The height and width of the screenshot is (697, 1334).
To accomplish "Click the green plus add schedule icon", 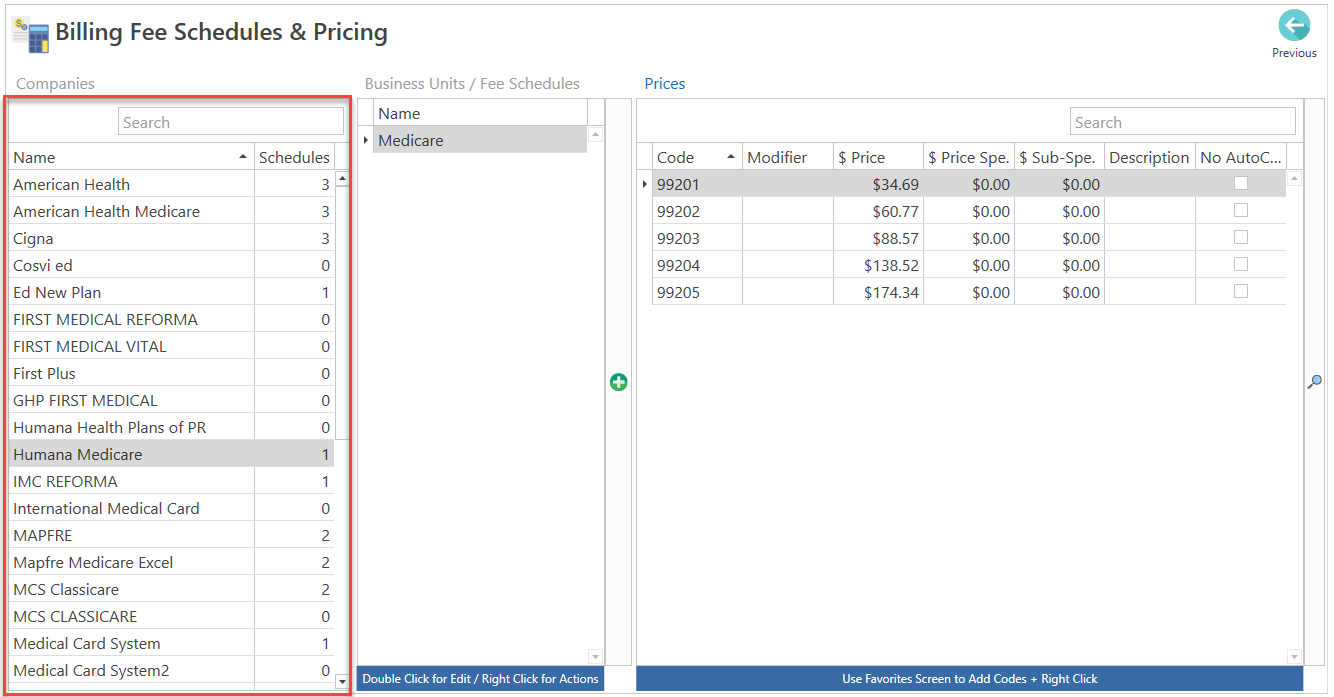I will (x=619, y=382).
